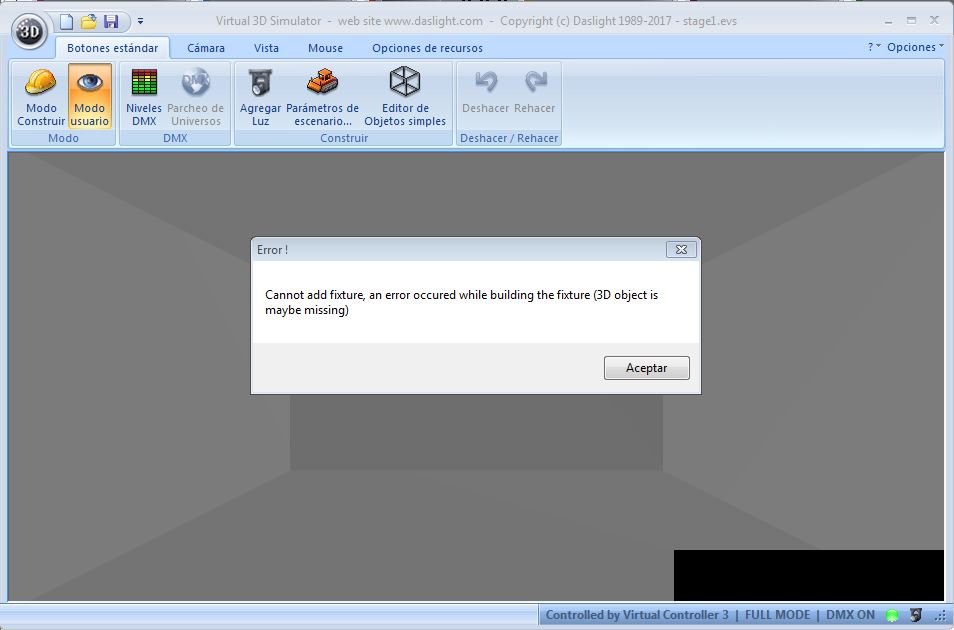Minimize the Virtual 3D Simulator window
Image resolution: width=954 pixels, height=630 pixels.
[888, 21]
